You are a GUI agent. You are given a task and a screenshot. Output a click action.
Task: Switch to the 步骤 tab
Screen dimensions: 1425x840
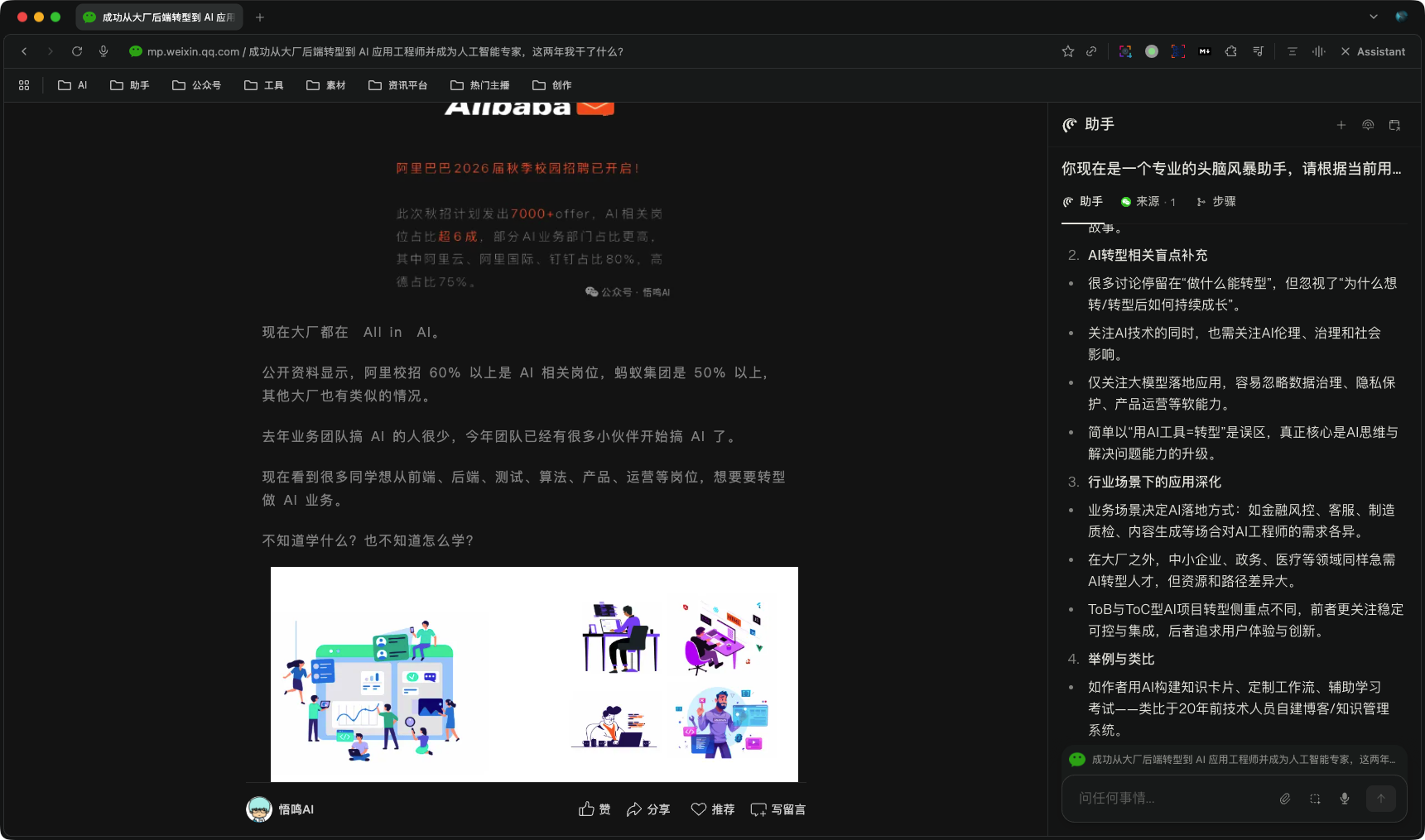[1216, 202]
